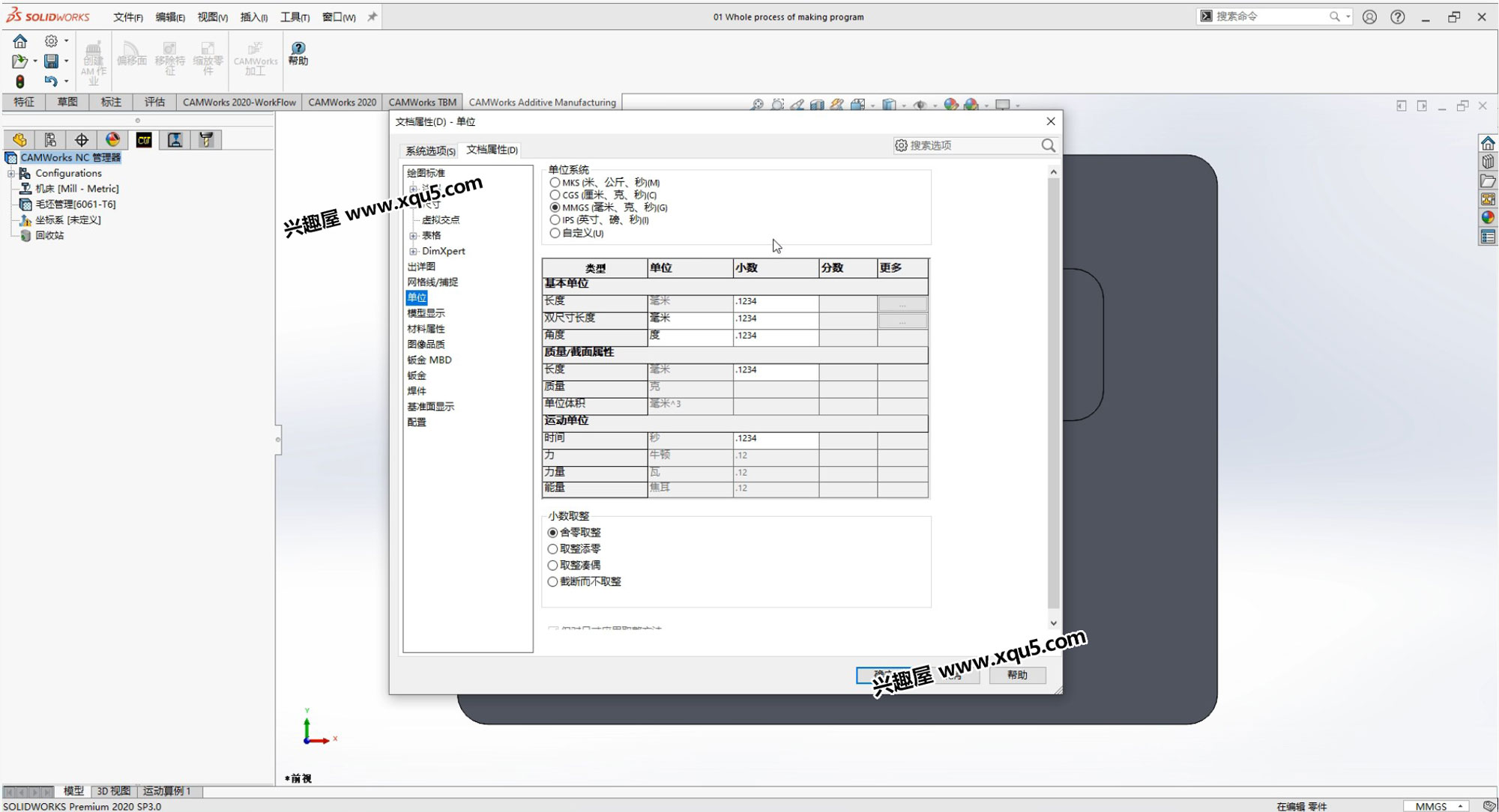
Task: Click Zoom to Area icon in view toolbar
Action: [x=777, y=105]
